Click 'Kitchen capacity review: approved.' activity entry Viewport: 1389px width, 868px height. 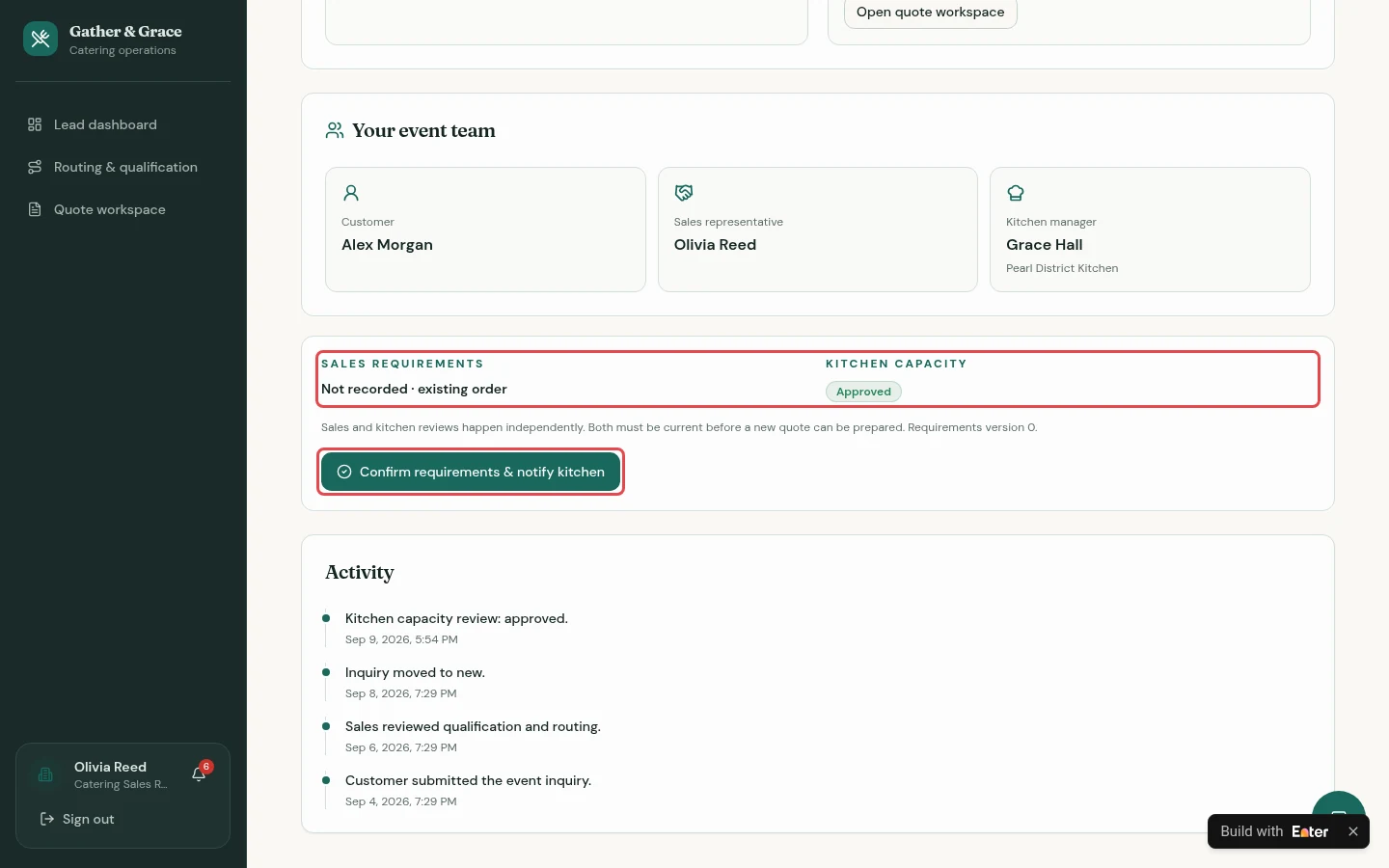pyautogui.click(x=456, y=618)
